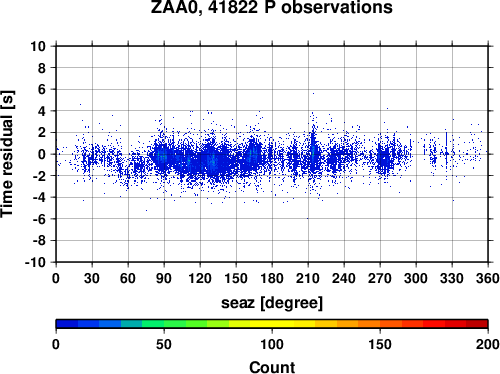Click the Time residual [s] axis label
This screenshot has height=374, width=500.
[7, 154]
